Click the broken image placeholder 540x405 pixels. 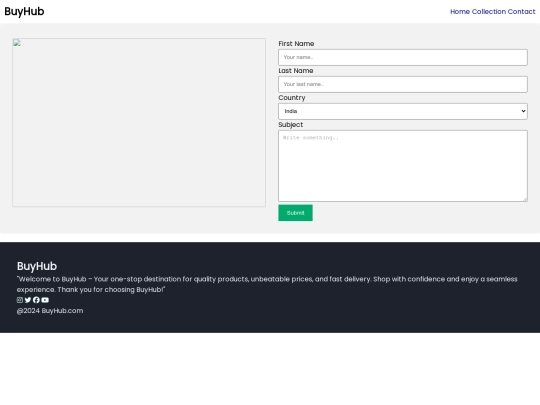click(139, 122)
